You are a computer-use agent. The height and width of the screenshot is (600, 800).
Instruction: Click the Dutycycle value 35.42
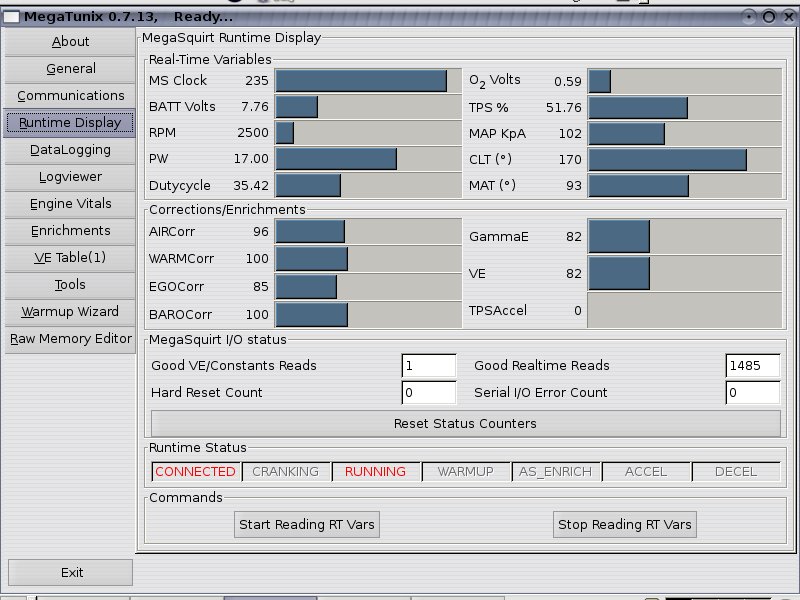tap(251, 185)
